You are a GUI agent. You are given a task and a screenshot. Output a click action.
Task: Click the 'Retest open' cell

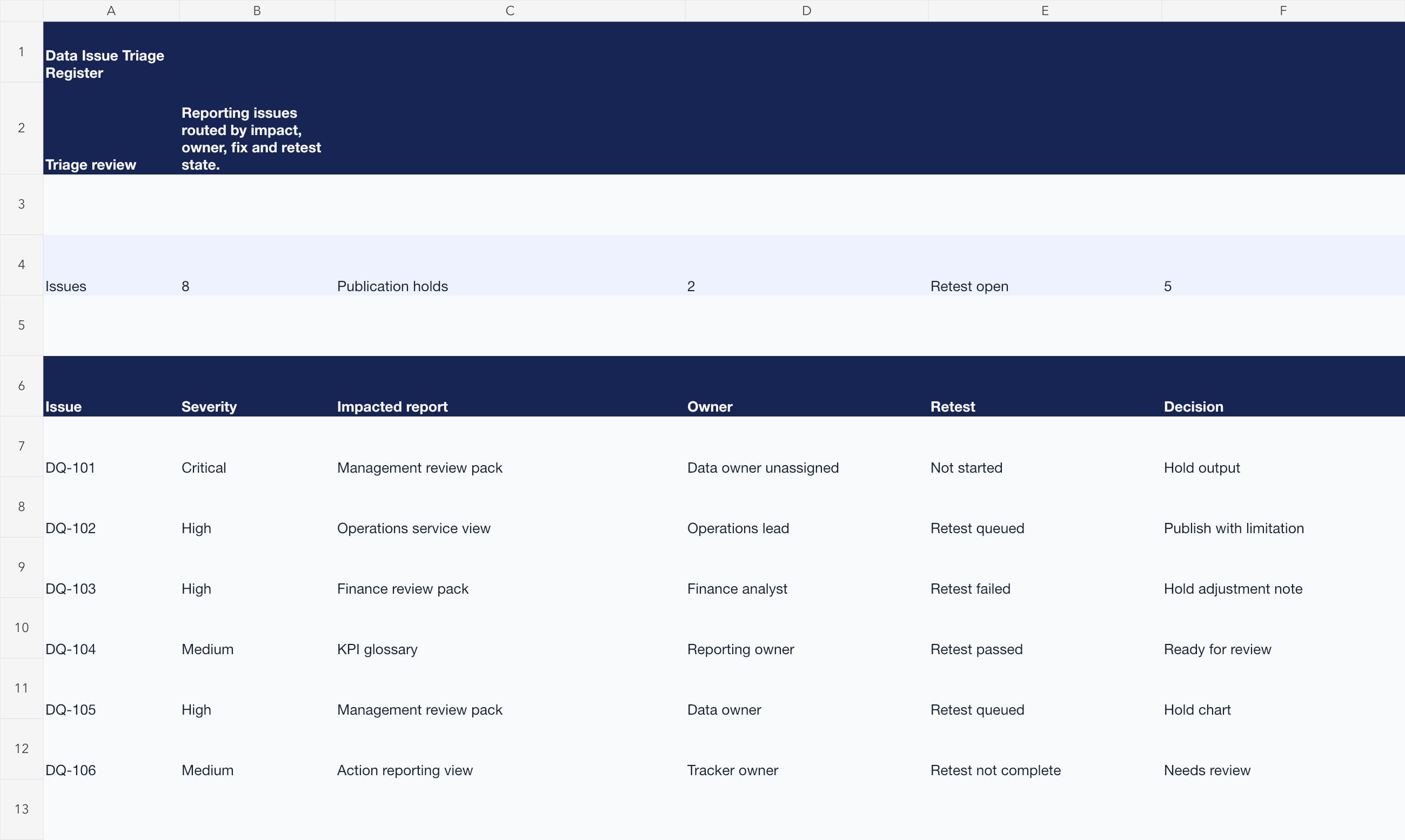click(1045, 265)
